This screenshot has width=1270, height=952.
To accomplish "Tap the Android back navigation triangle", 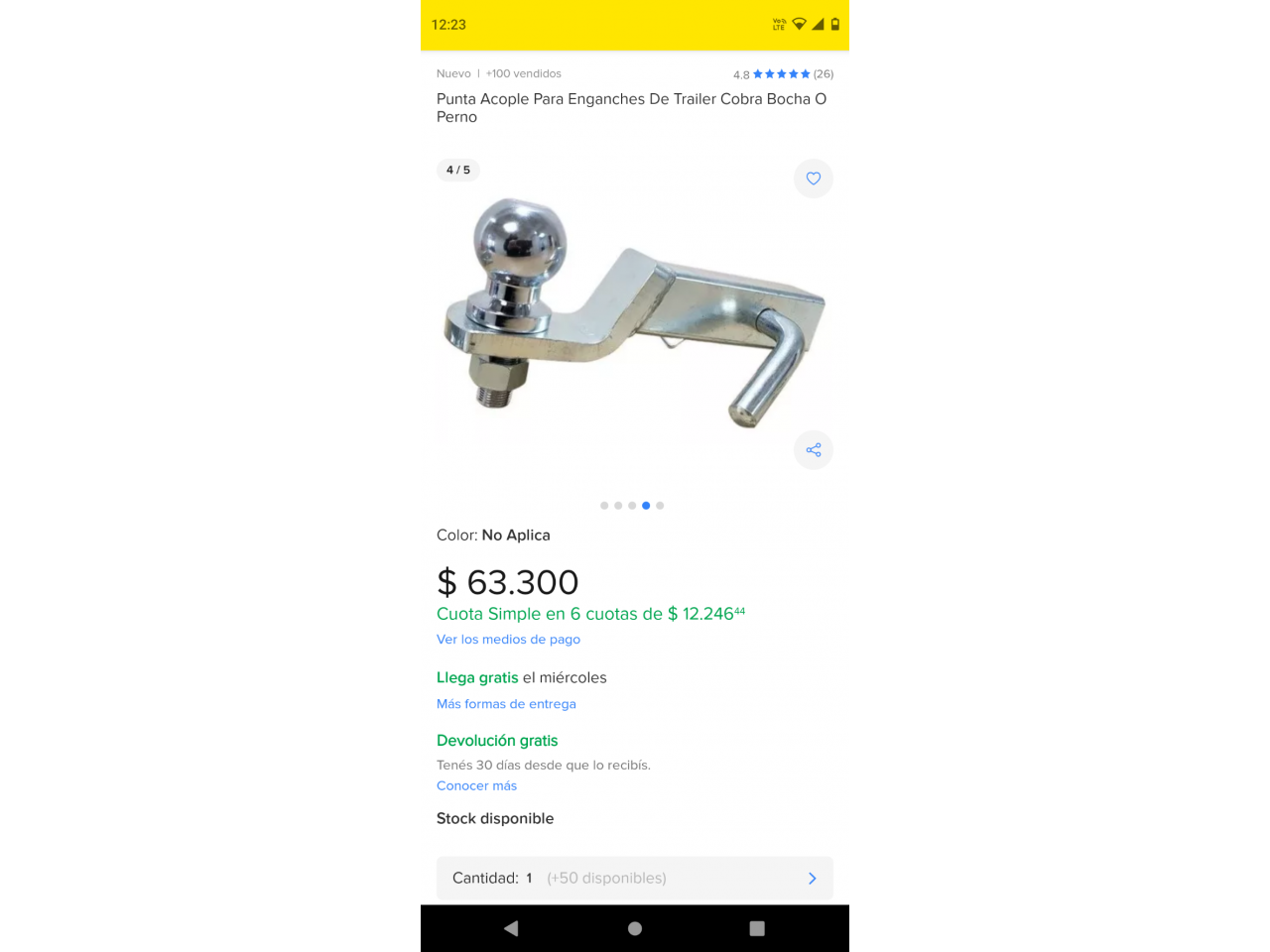I will click(x=511, y=928).
